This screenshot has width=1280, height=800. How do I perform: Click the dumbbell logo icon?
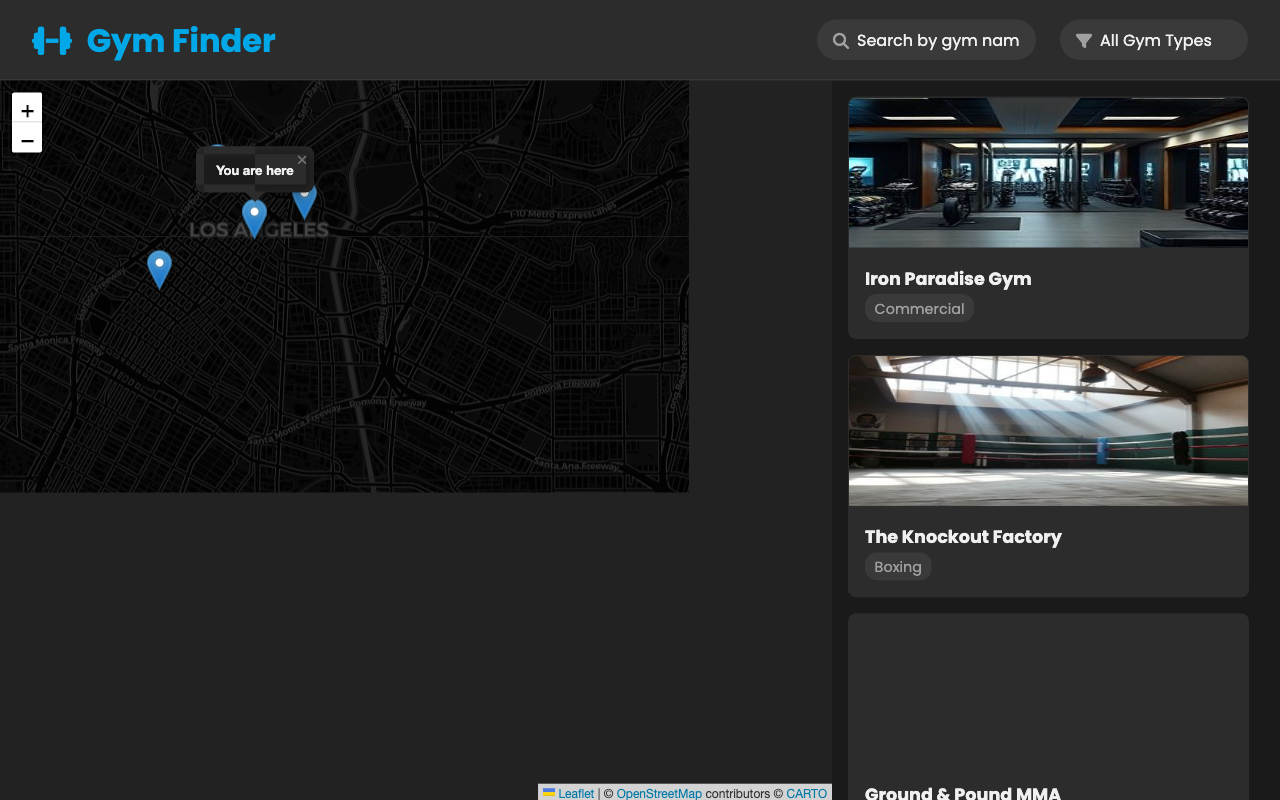pos(52,41)
